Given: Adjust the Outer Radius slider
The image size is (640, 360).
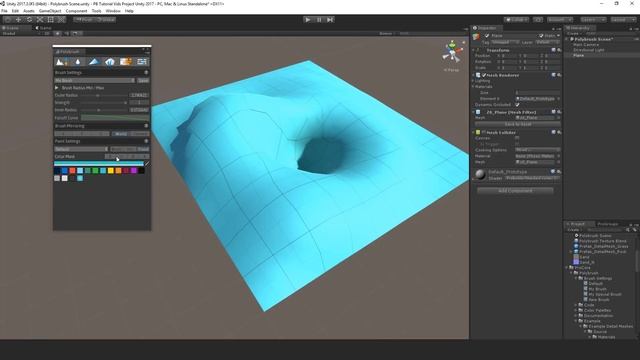Looking at the screenshot, I should [103, 96].
